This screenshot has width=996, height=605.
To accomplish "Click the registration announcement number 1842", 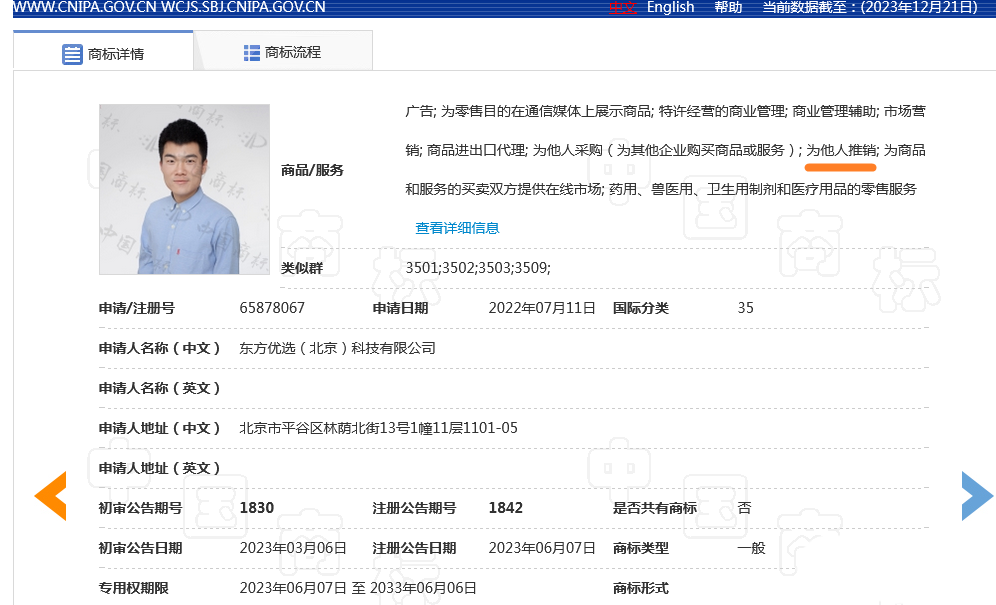I will point(505,508).
